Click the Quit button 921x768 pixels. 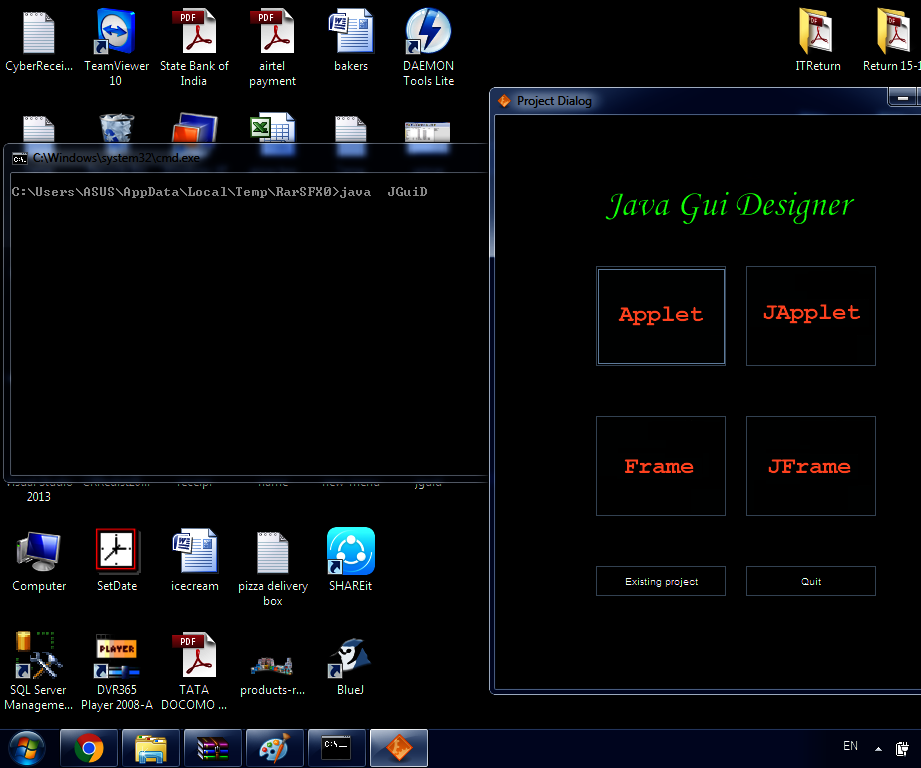click(x=811, y=581)
